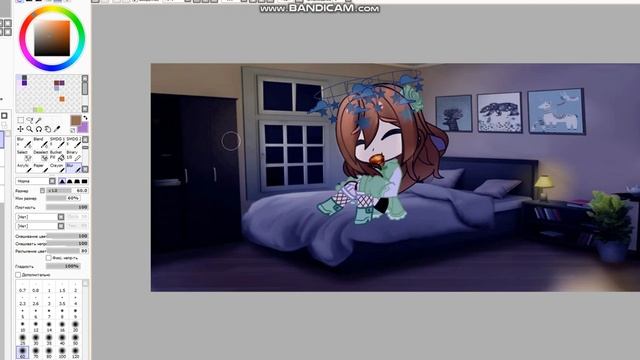Viewport: 640px width, 360px height.
Task: Select the magic wand tool
Action: [38, 120]
